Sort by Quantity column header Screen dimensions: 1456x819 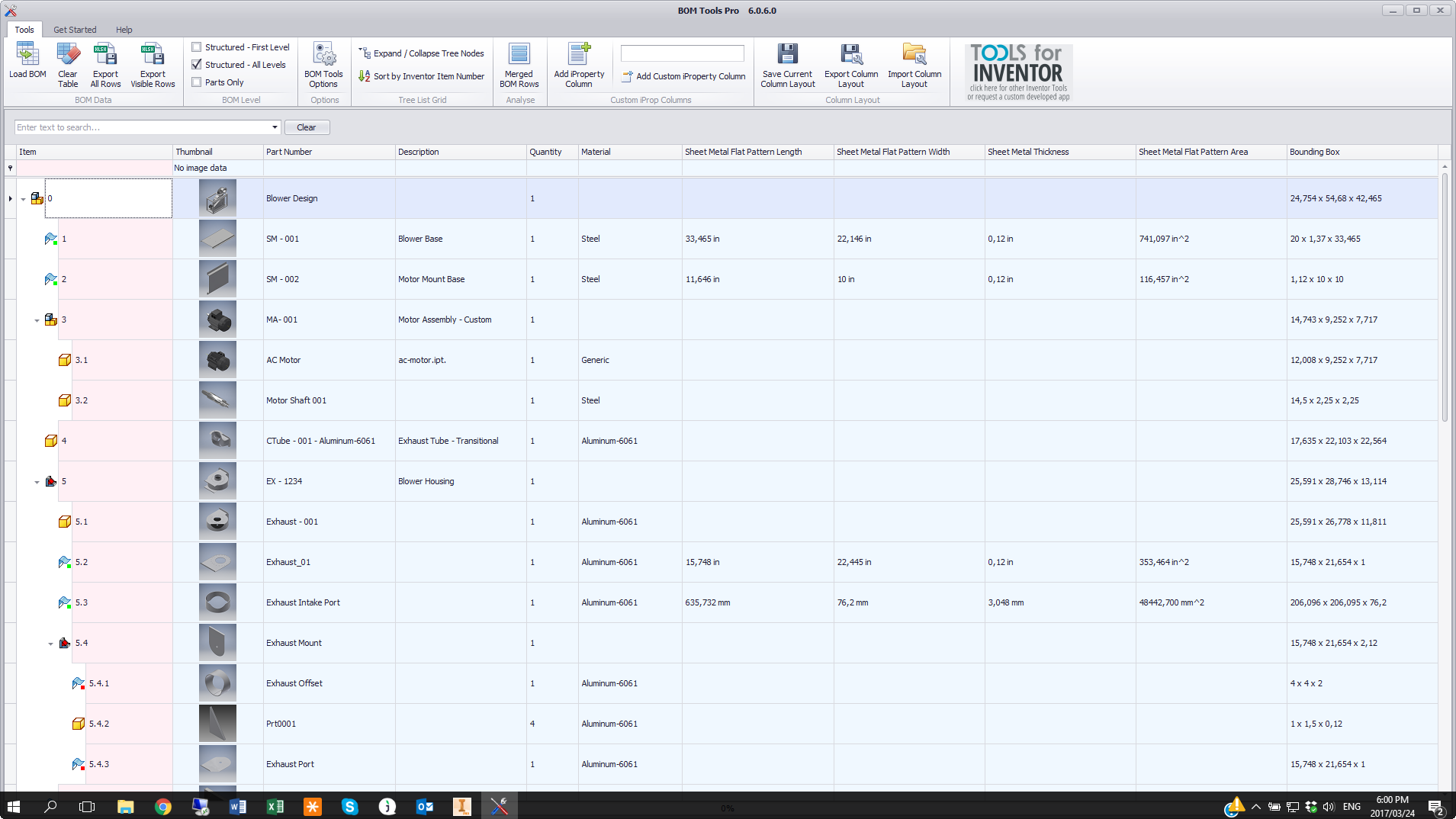(x=551, y=152)
